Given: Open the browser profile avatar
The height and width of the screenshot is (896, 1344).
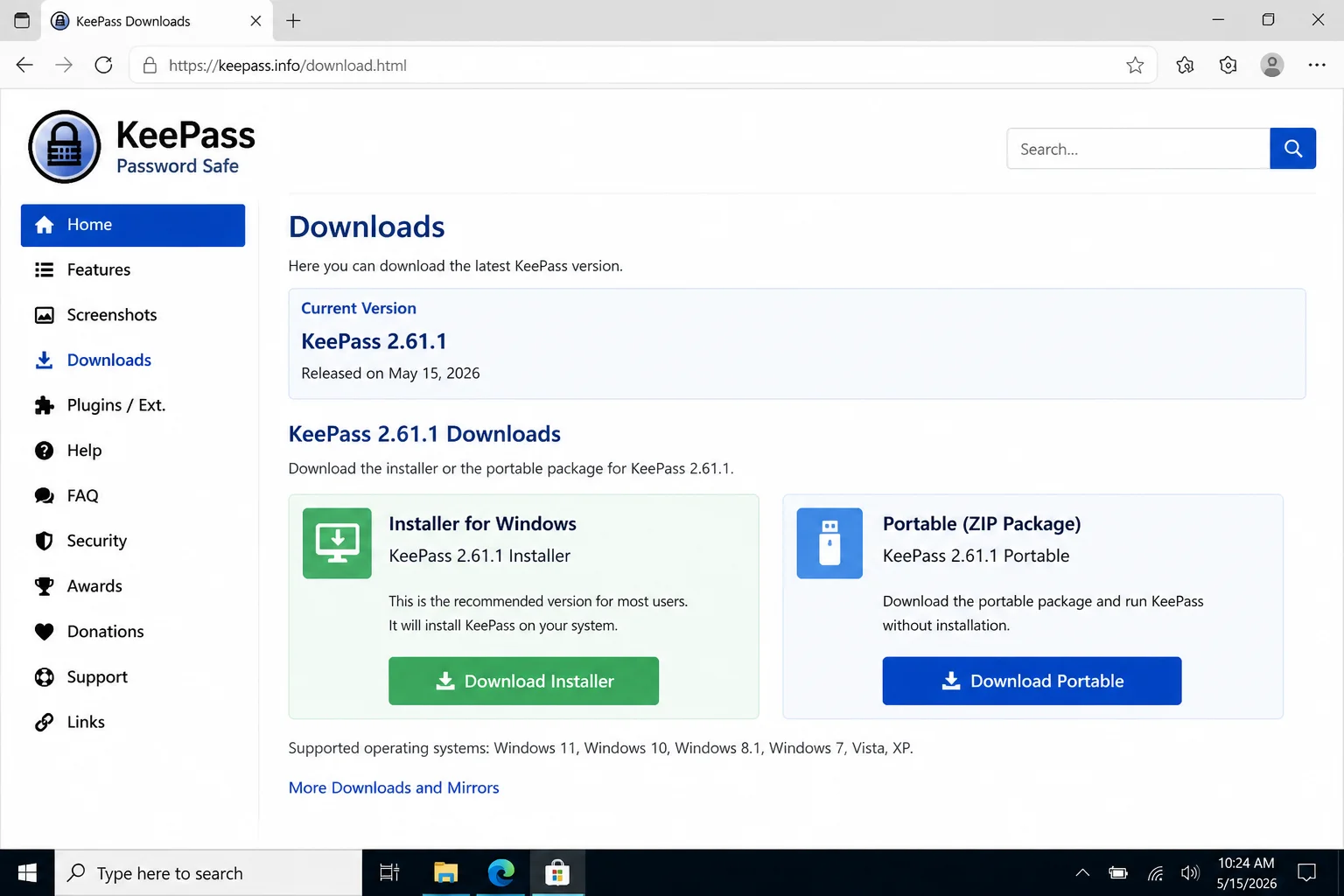Looking at the screenshot, I should click(1271, 65).
